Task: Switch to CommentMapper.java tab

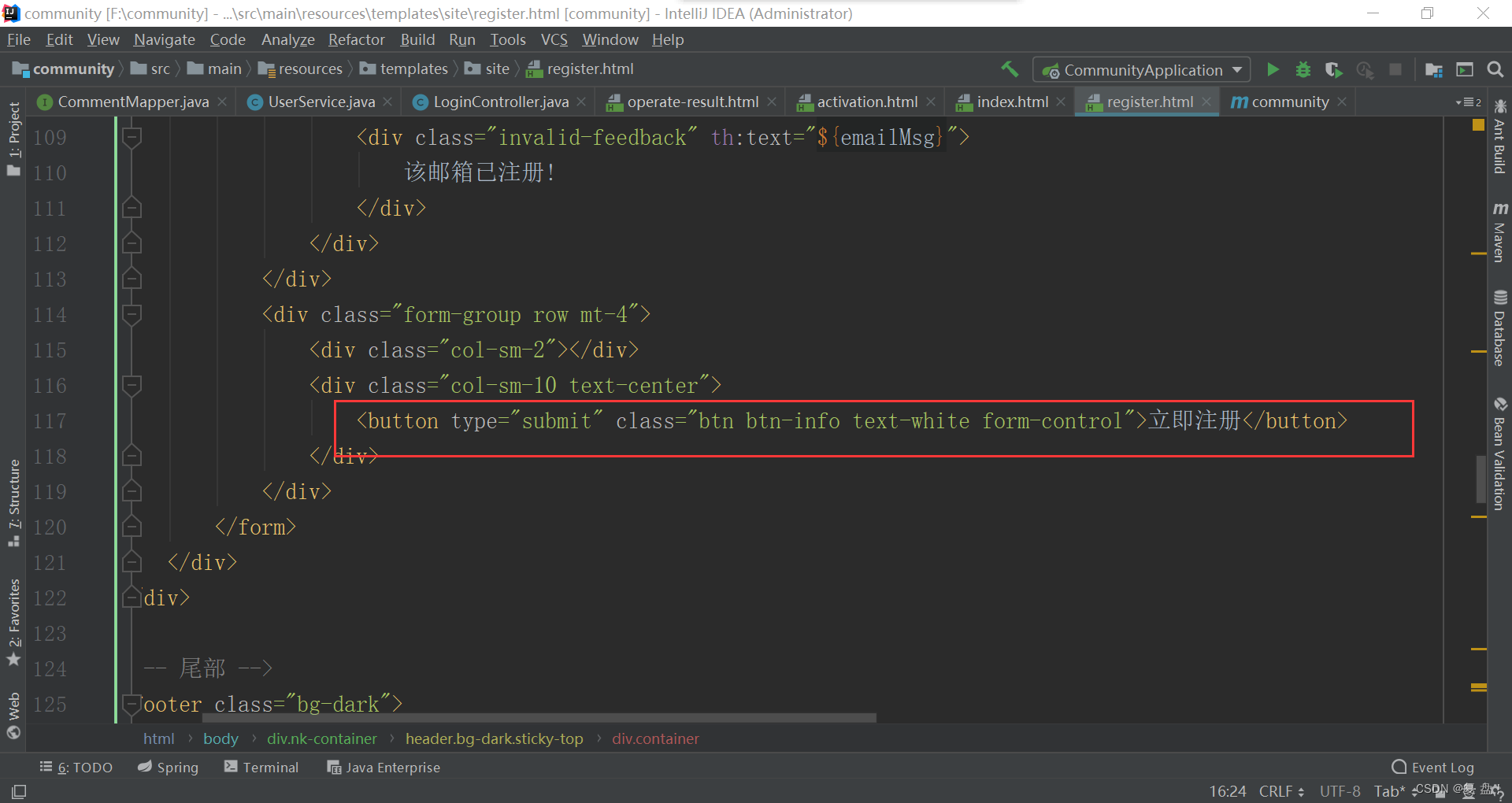Action: [x=133, y=102]
